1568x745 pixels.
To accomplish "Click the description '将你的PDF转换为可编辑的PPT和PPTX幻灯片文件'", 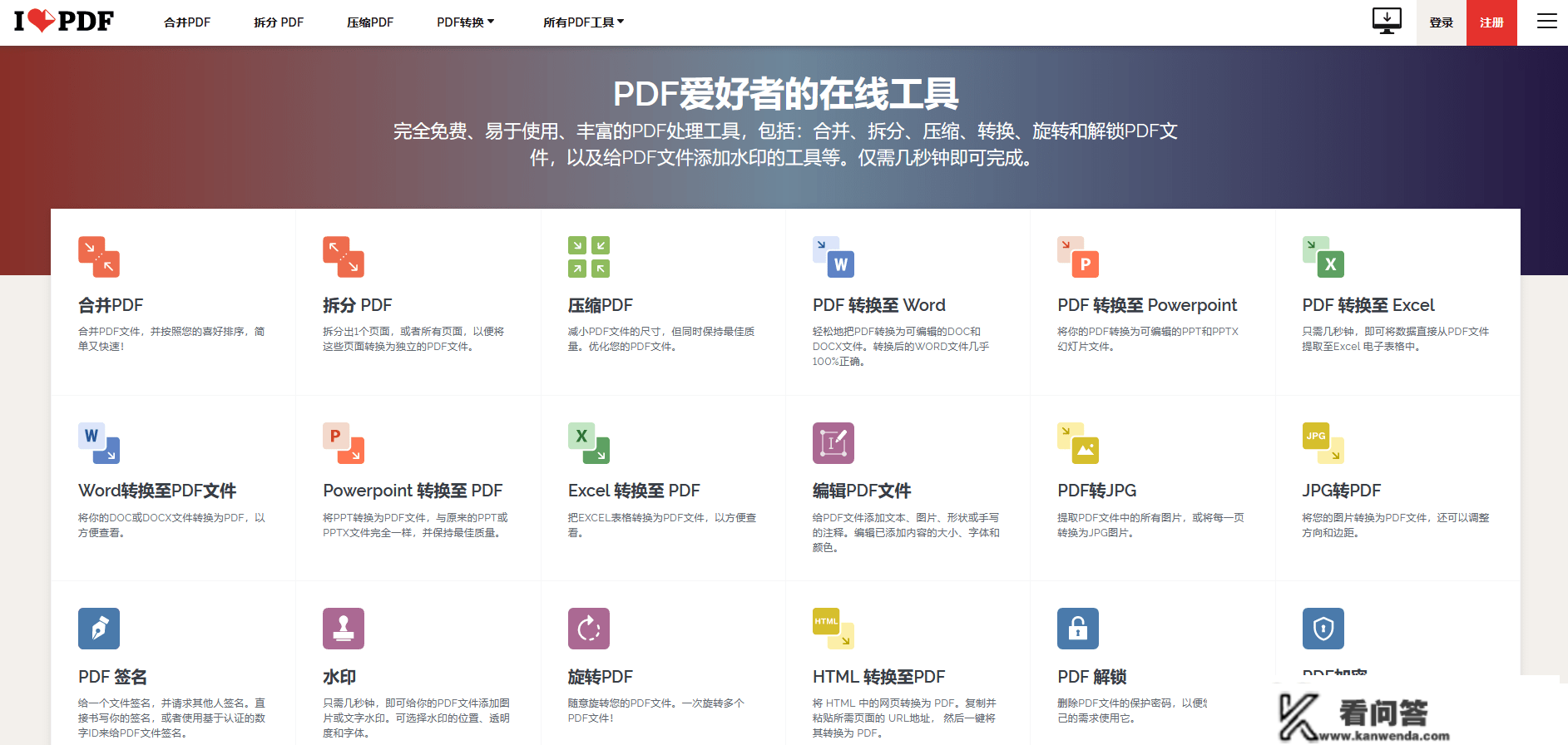I will click(1148, 339).
